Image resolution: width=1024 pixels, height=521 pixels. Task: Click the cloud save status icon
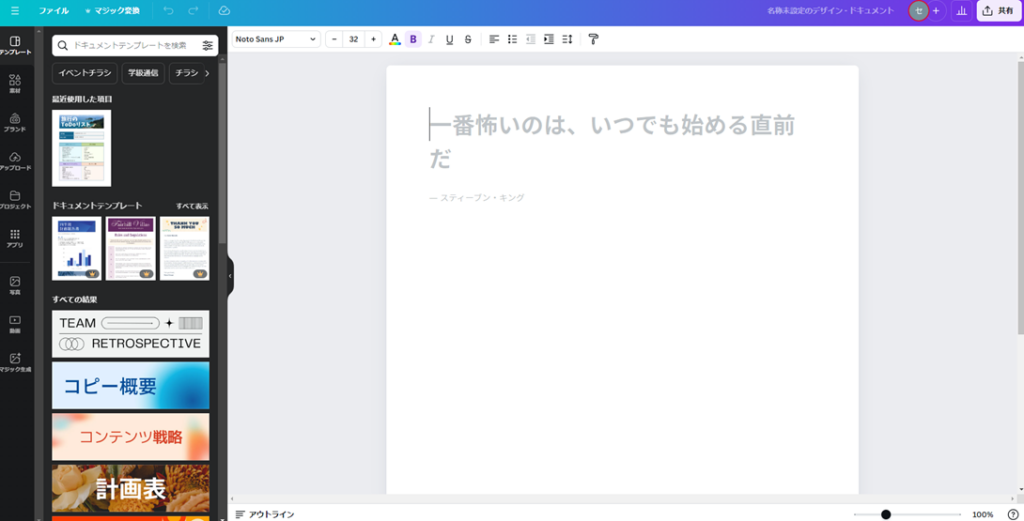click(224, 10)
